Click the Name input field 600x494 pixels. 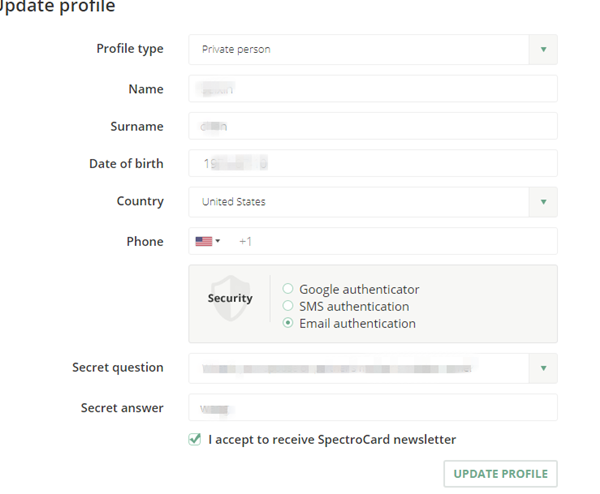tap(372, 89)
